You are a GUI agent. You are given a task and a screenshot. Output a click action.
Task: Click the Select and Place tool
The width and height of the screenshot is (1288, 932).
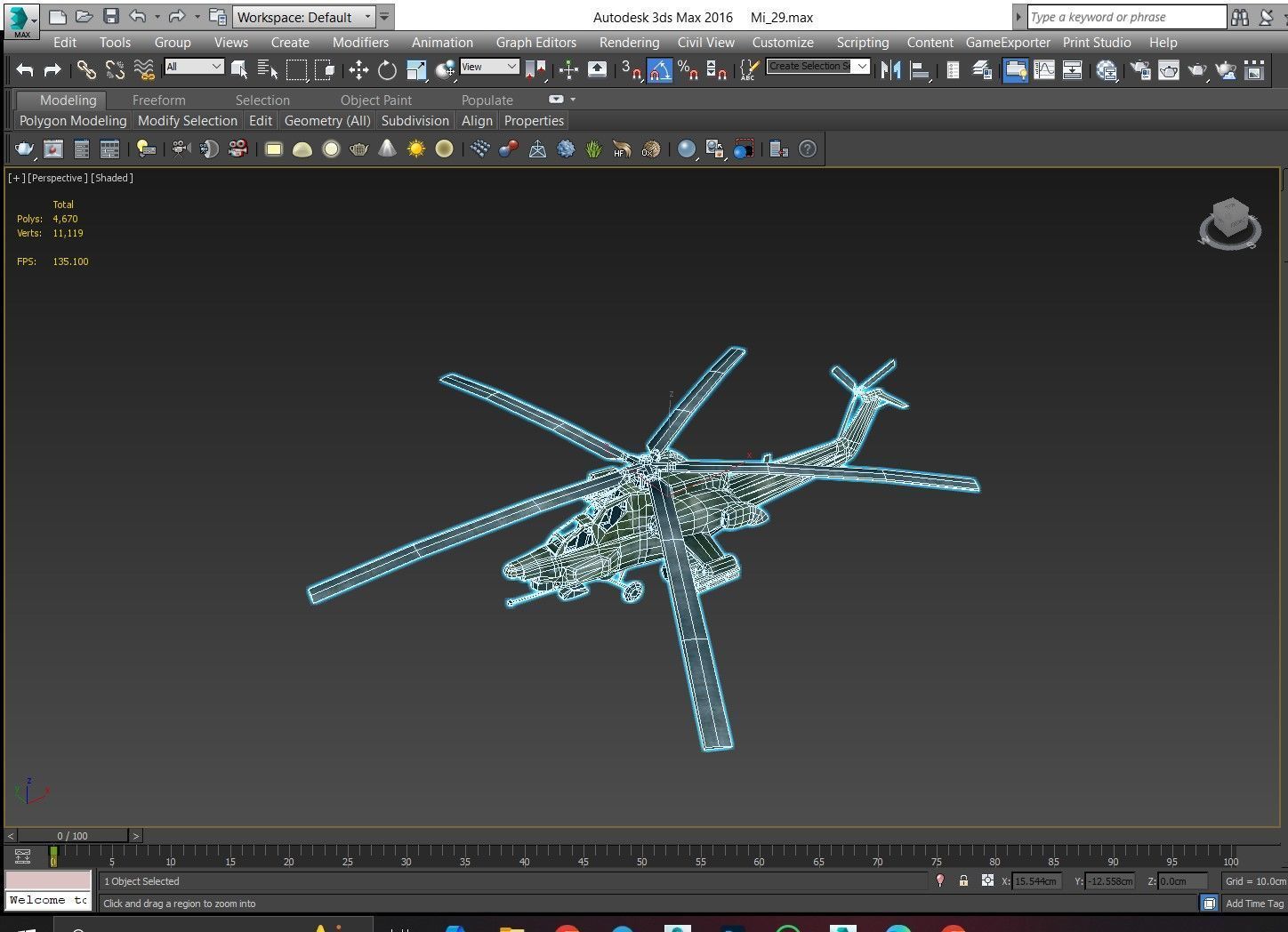coord(445,69)
